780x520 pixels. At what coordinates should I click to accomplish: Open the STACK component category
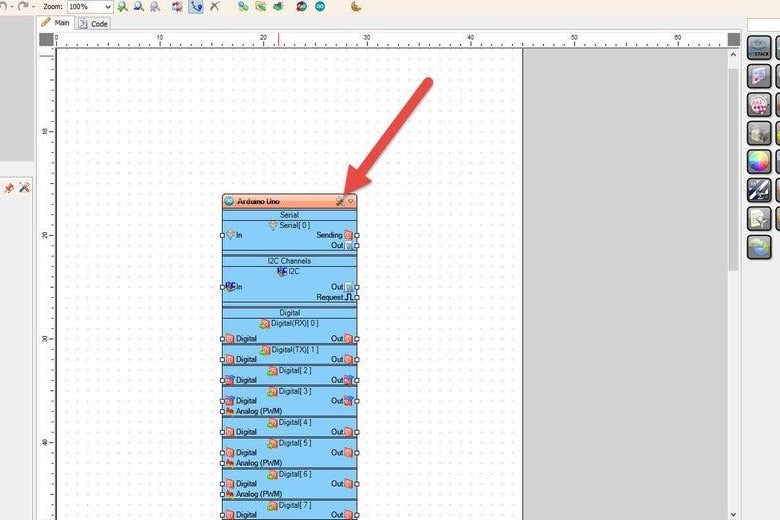(759, 48)
